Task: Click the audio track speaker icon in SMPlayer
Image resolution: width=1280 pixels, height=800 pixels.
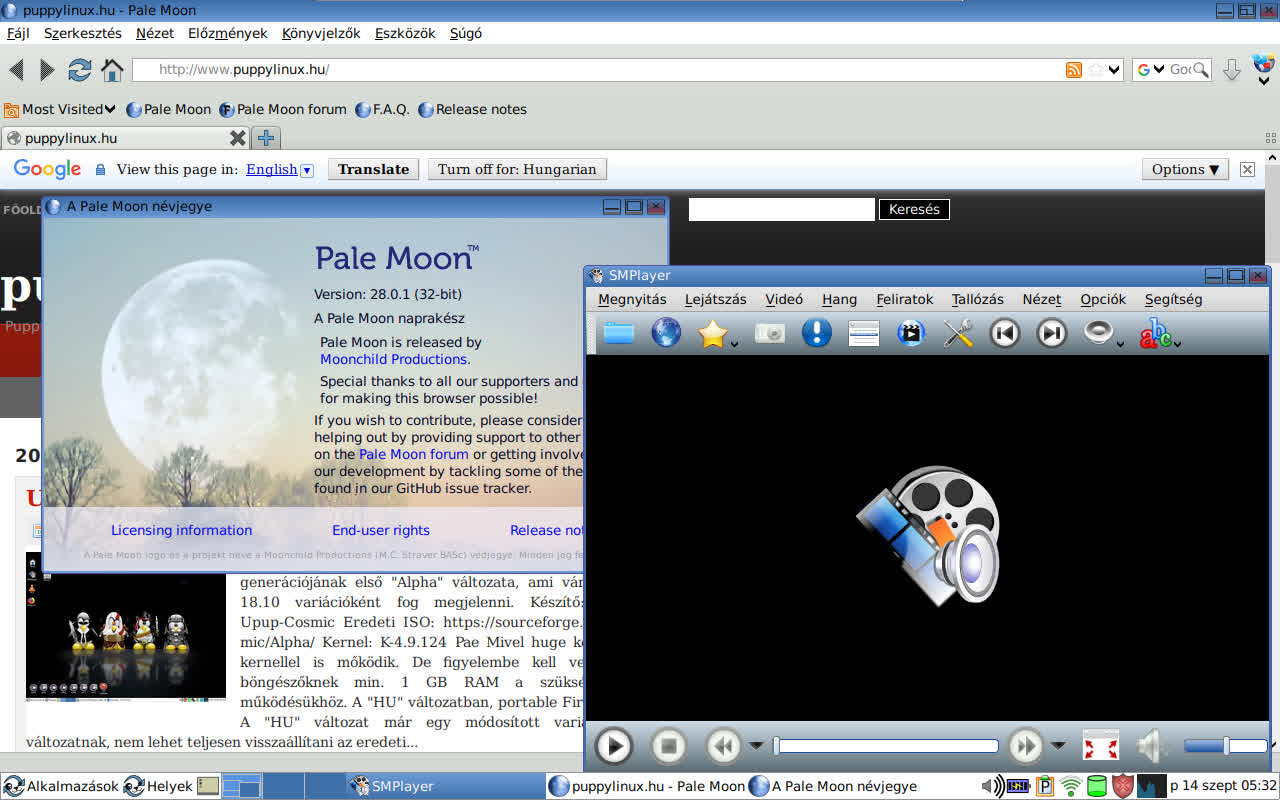Action: (x=1098, y=333)
